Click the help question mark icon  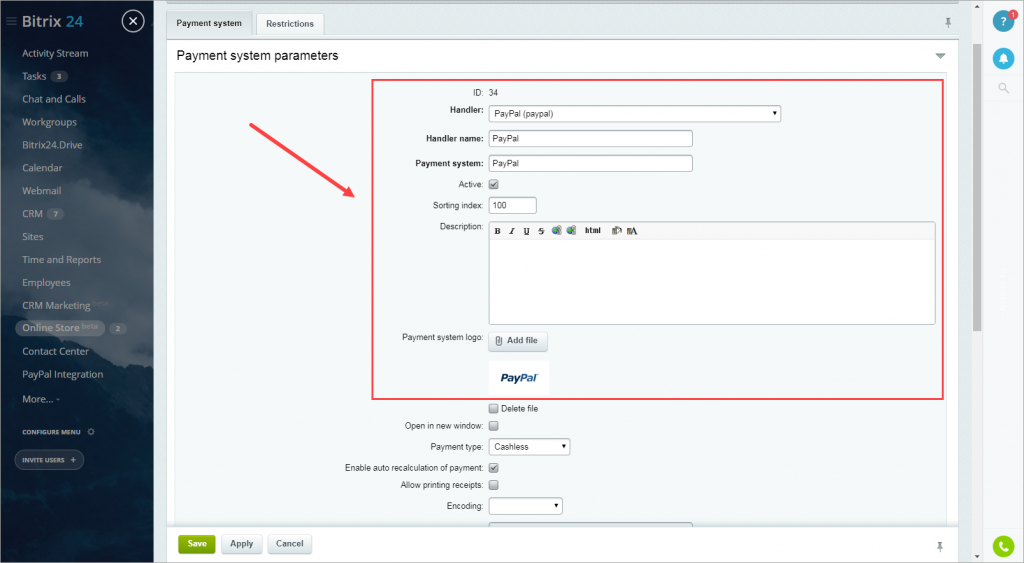coord(1003,21)
